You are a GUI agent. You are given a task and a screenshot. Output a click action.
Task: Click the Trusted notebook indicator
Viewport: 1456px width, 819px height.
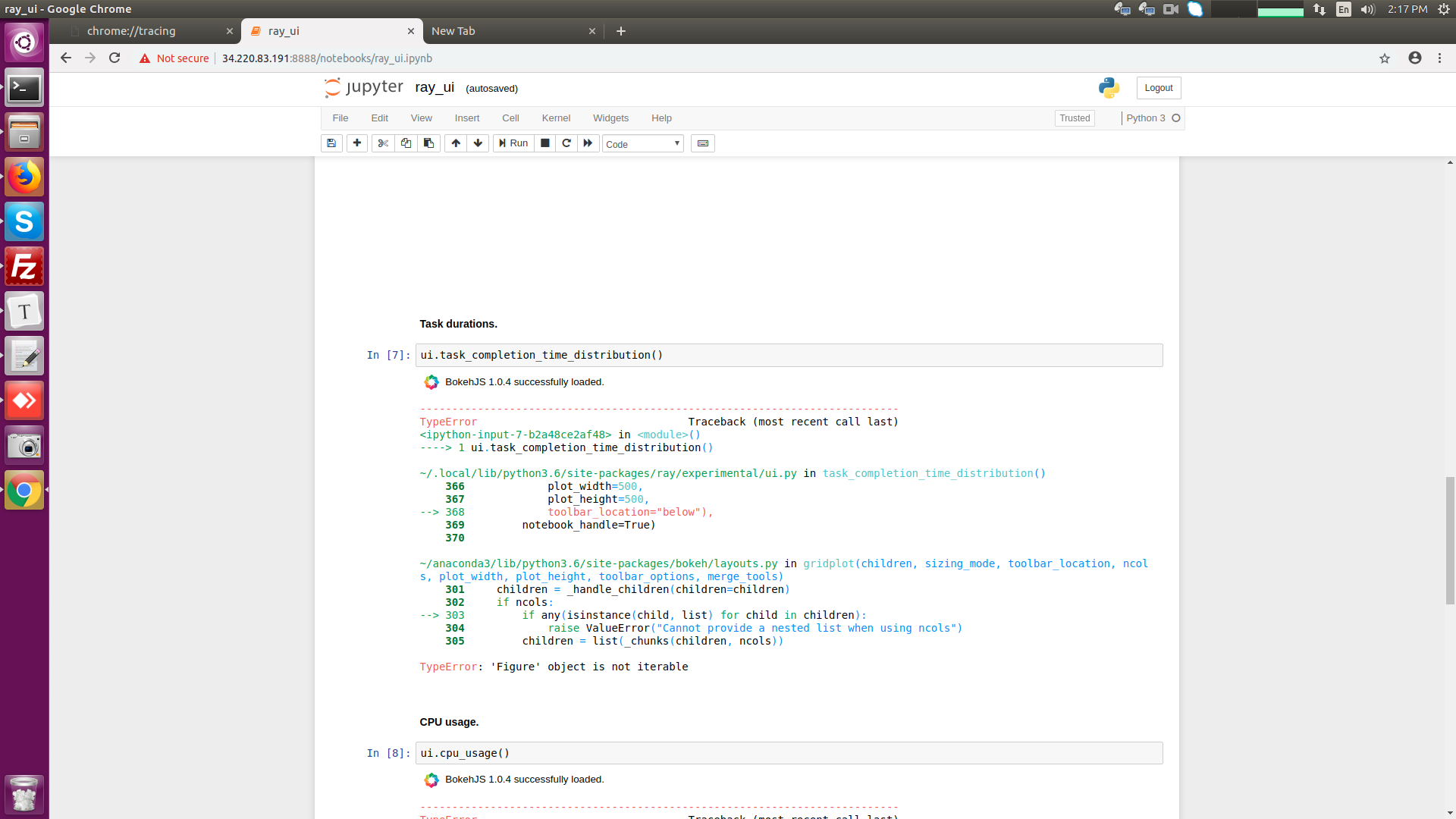[x=1075, y=118]
